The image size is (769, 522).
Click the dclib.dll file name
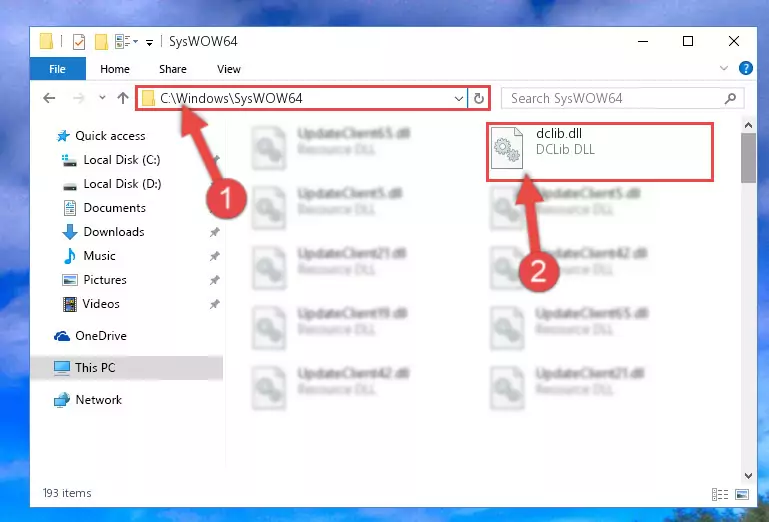tap(559, 133)
